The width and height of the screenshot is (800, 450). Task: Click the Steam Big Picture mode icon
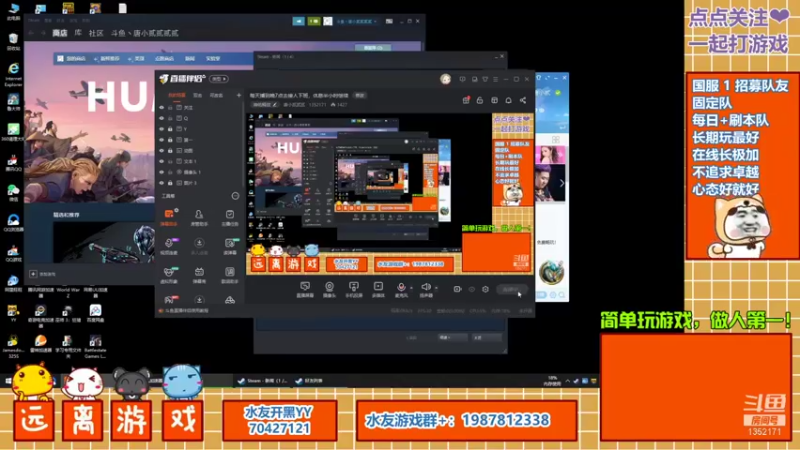pyautogui.click(x=389, y=21)
